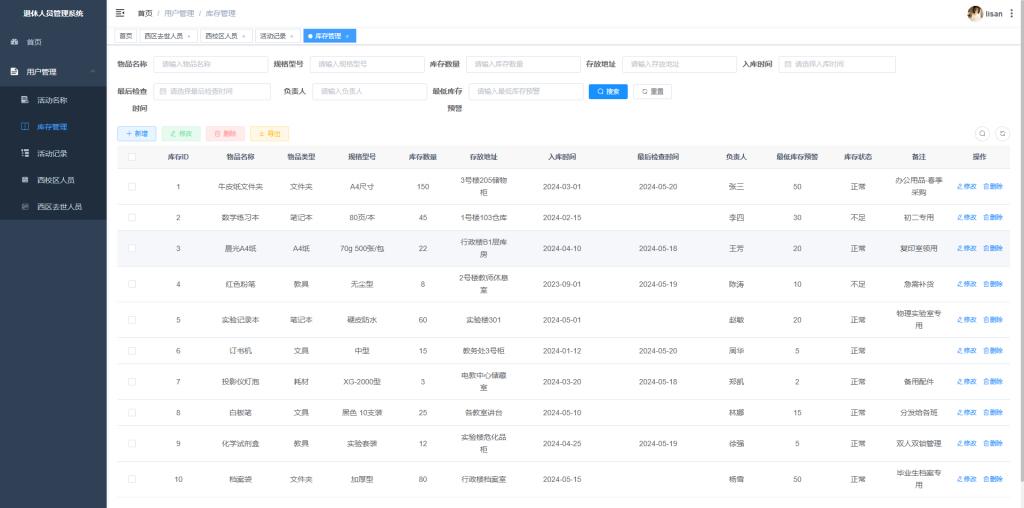Open 活动名称 in the sidebar menu
The image size is (1024, 508).
(x=52, y=100)
